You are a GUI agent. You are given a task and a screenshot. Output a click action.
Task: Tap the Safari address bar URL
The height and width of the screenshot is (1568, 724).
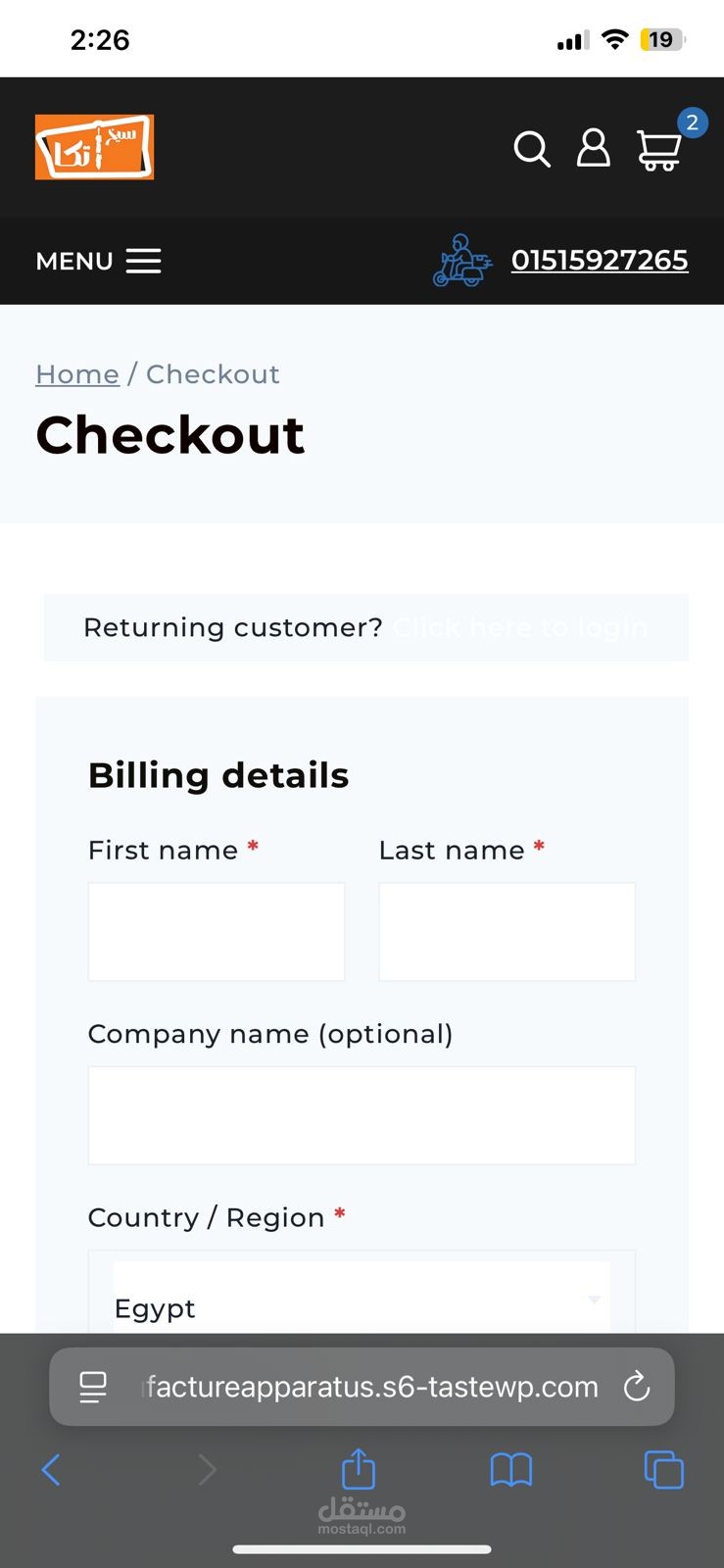372,1387
